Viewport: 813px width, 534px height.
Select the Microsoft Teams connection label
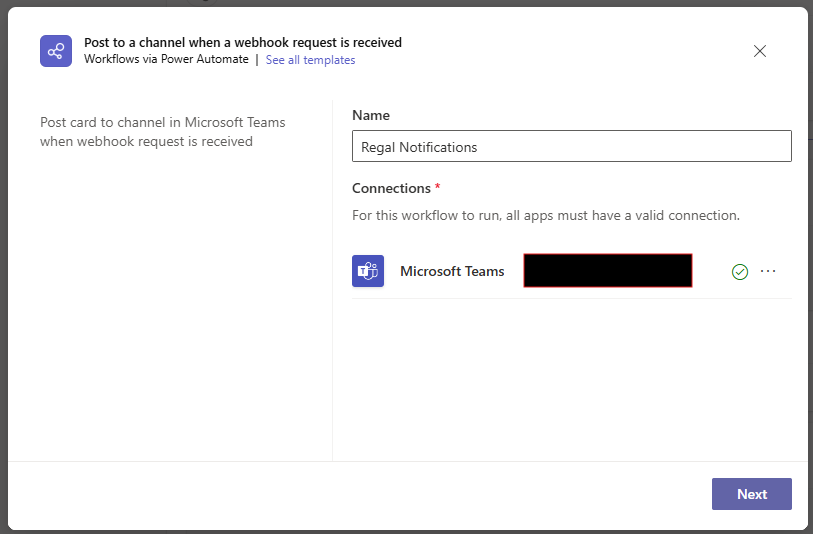[452, 271]
